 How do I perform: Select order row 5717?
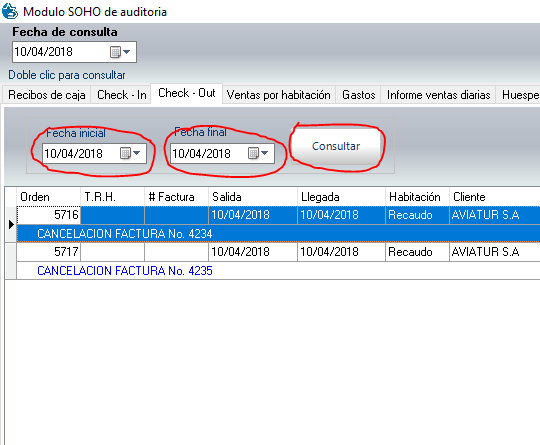[278, 252]
